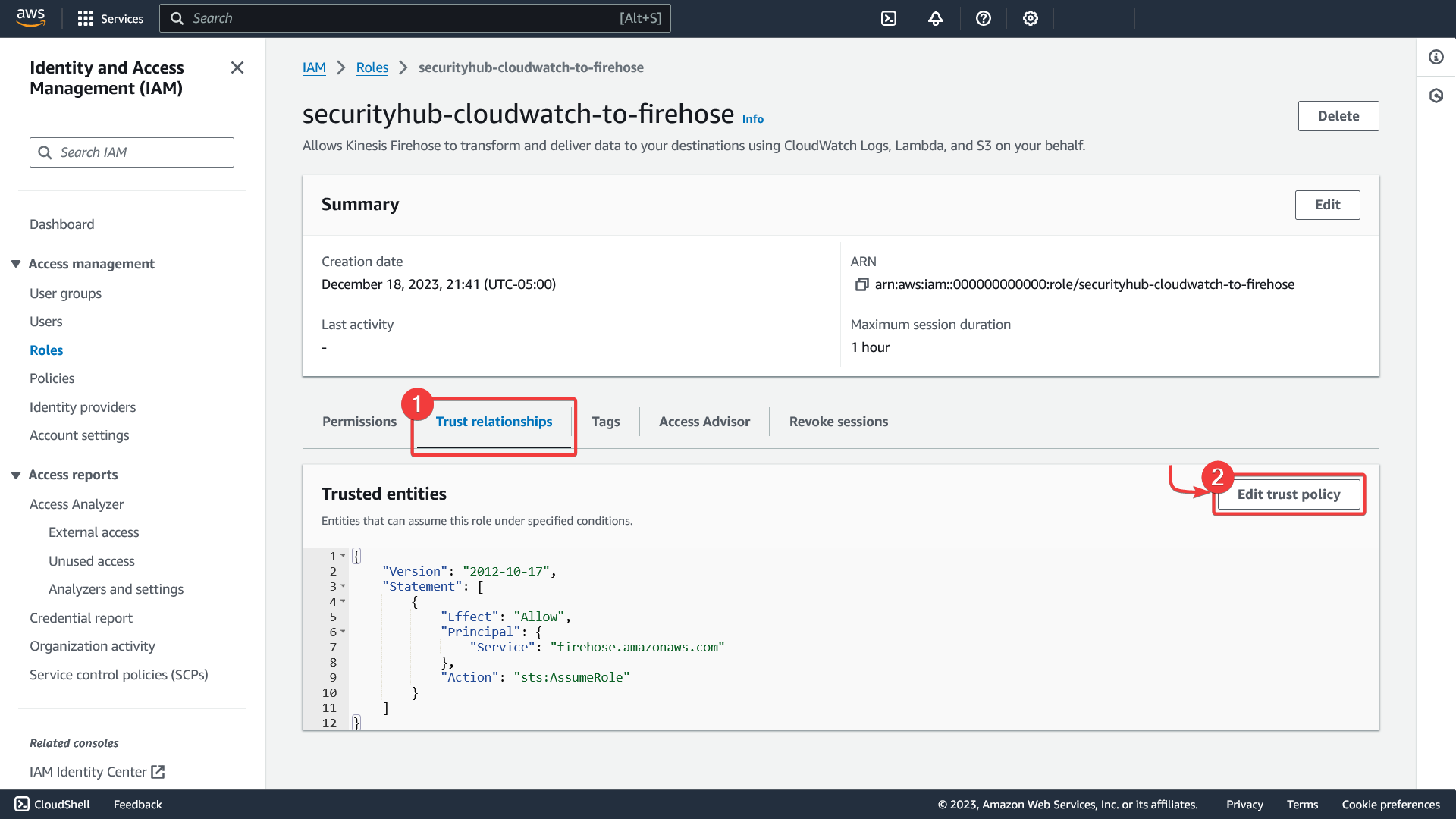Go to IAM breadcrumb link
Image resolution: width=1456 pixels, height=819 pixels.
click(314, 67)
